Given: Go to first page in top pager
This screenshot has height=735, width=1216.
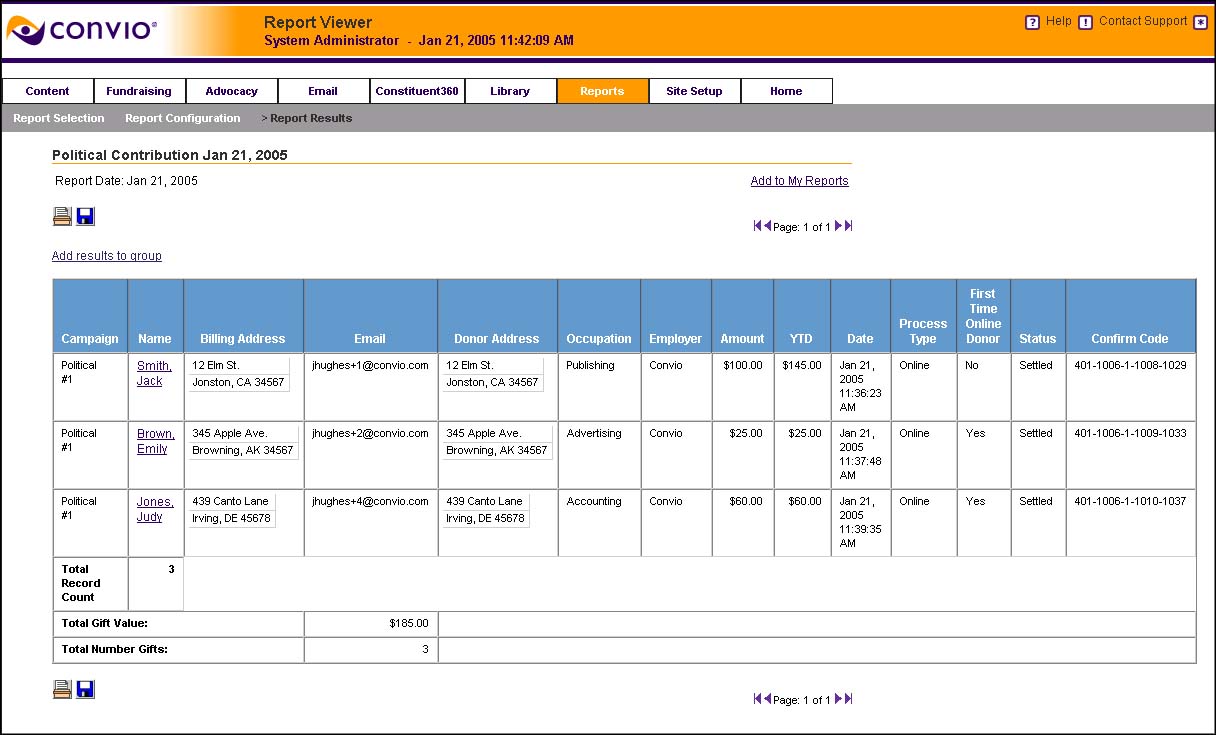Looking at the screenshot, I should tap(758, 226).
